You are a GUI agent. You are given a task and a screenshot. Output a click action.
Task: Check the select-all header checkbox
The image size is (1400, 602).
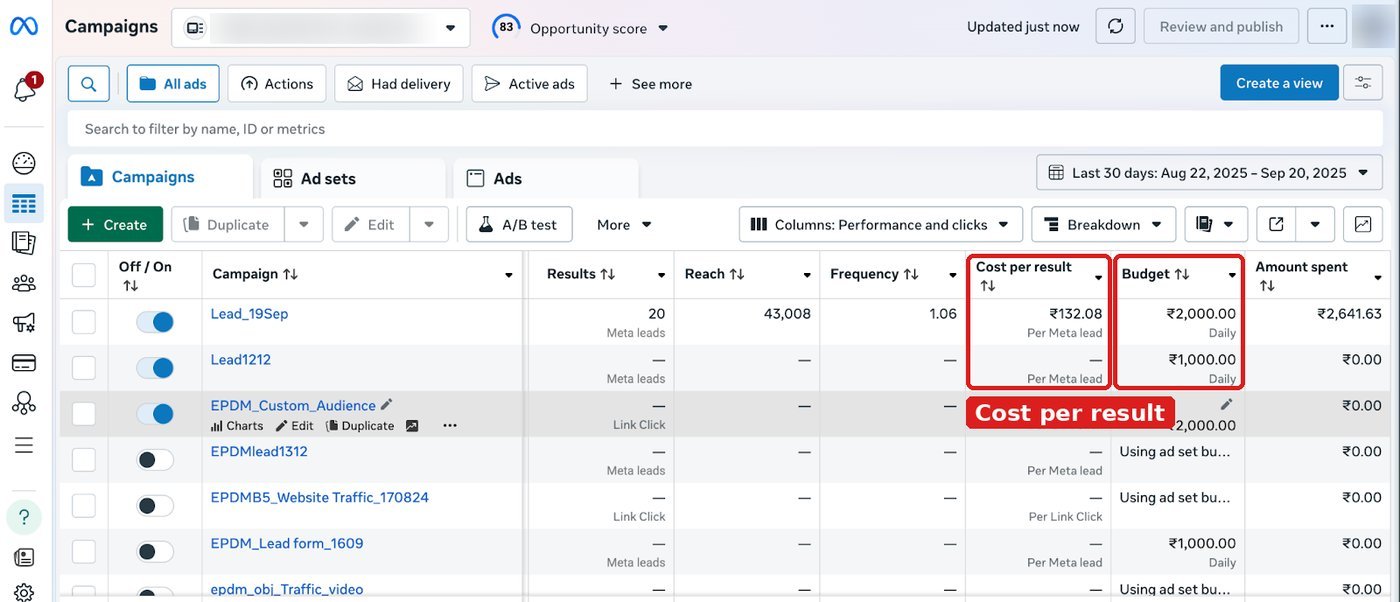point(84,275)
